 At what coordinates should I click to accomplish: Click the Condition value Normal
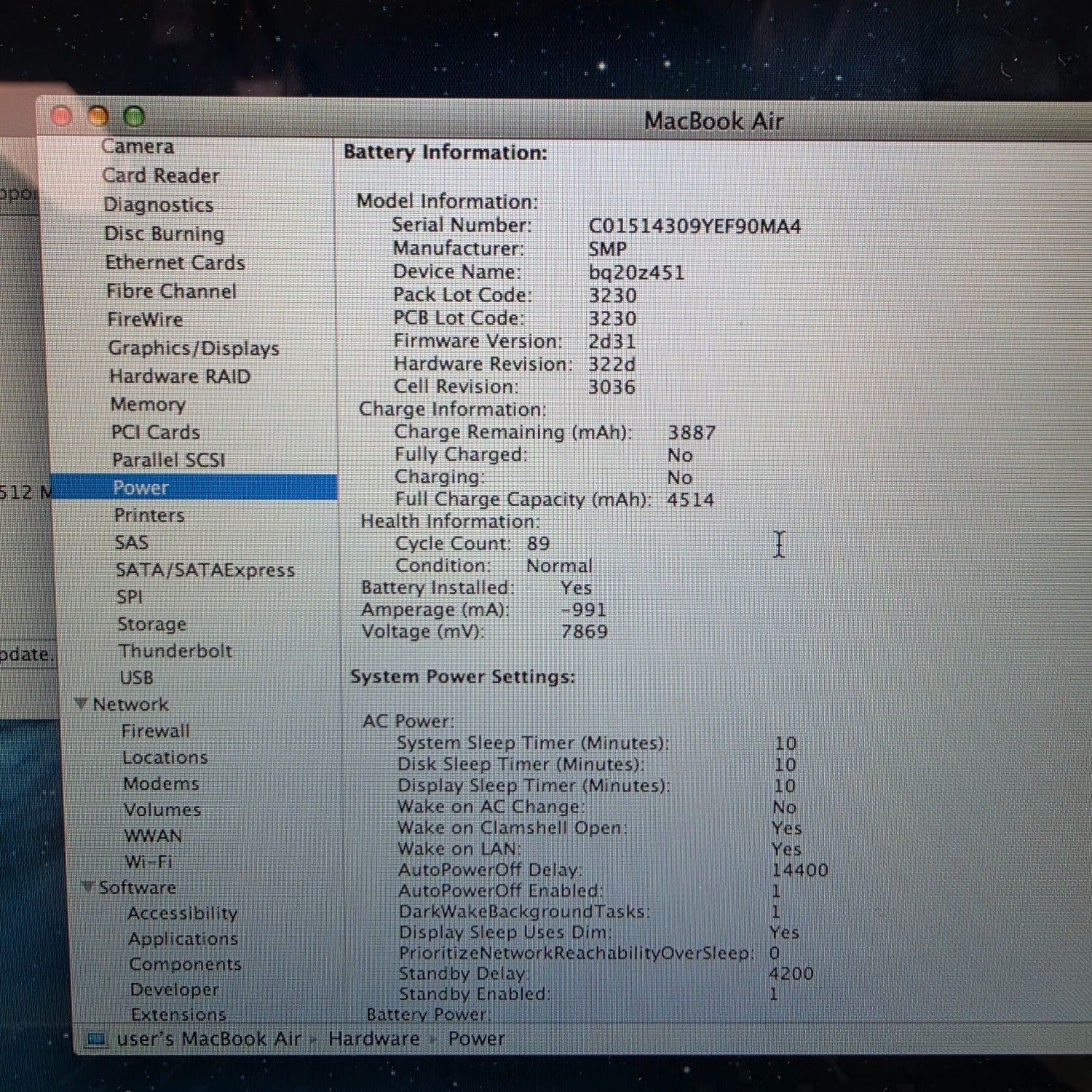coord(559,566)
